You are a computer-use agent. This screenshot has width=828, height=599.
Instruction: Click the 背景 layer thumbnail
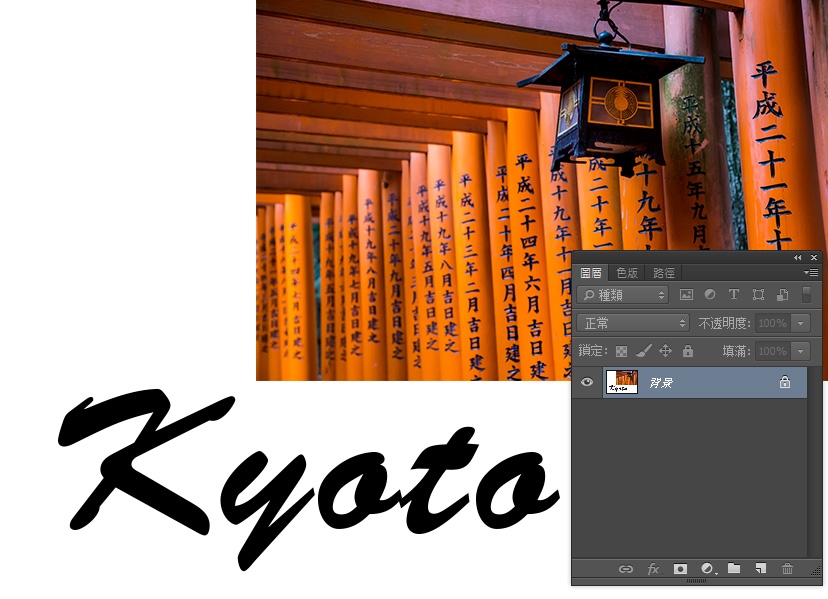(x=620, y=382)
